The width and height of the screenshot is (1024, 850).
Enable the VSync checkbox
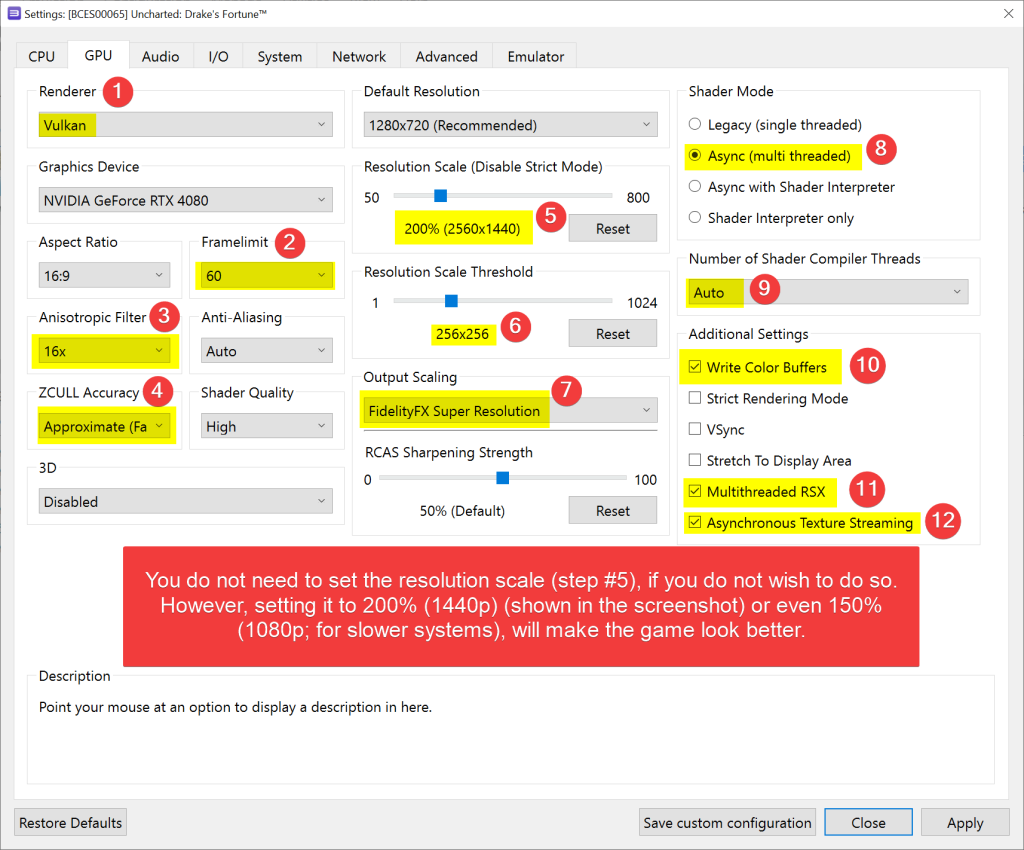click(x=695, y=430)
